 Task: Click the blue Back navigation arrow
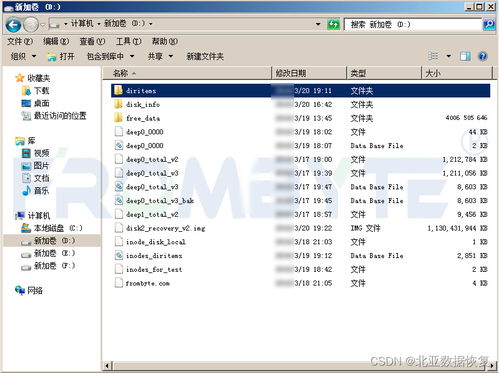click(14, 25)
